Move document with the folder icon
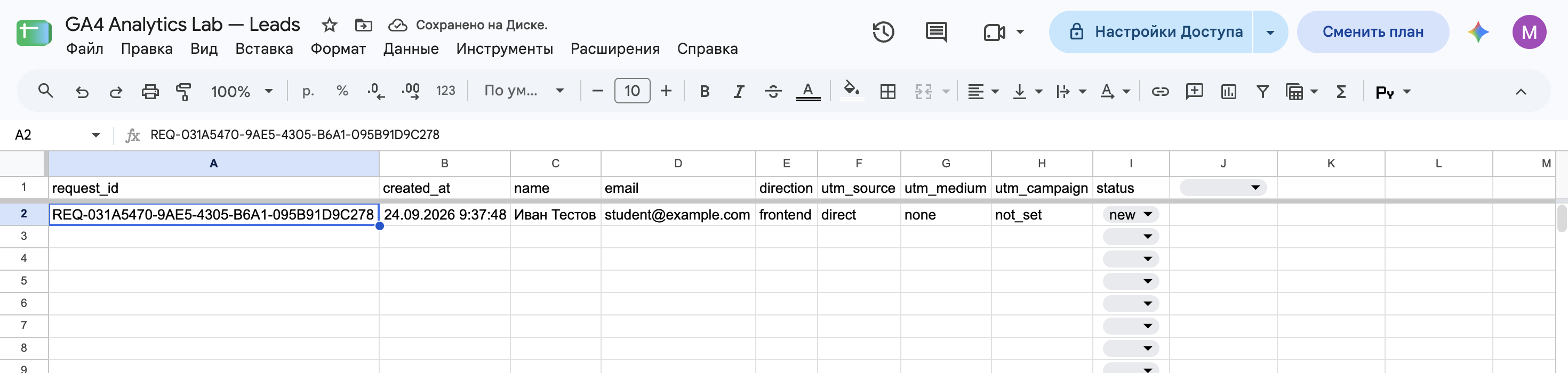1568x373 pixels. (363, 25)
